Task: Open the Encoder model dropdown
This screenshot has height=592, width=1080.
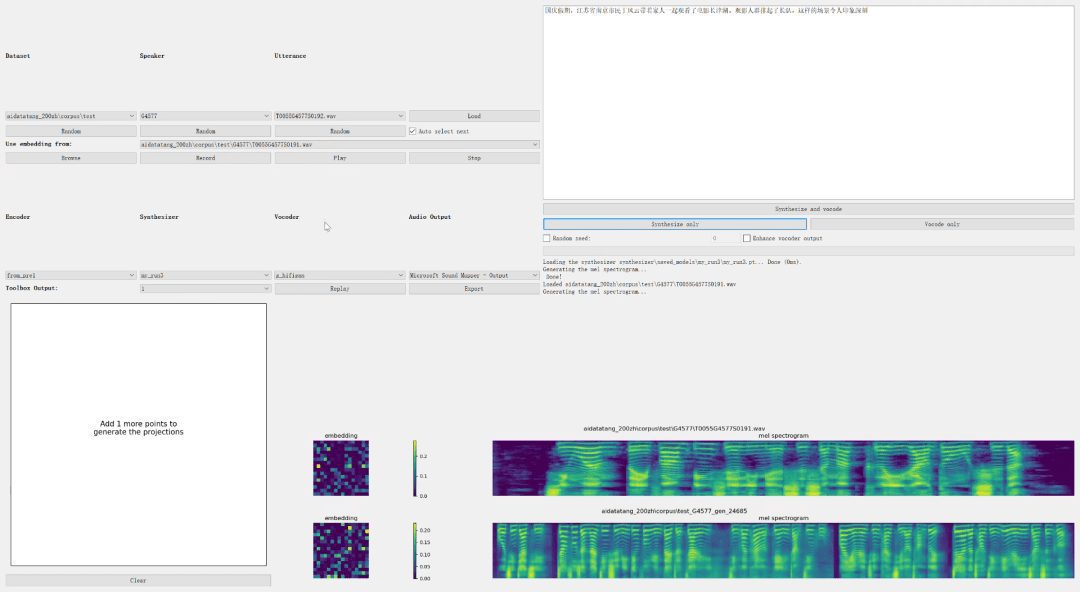Action: pos(71,275)
